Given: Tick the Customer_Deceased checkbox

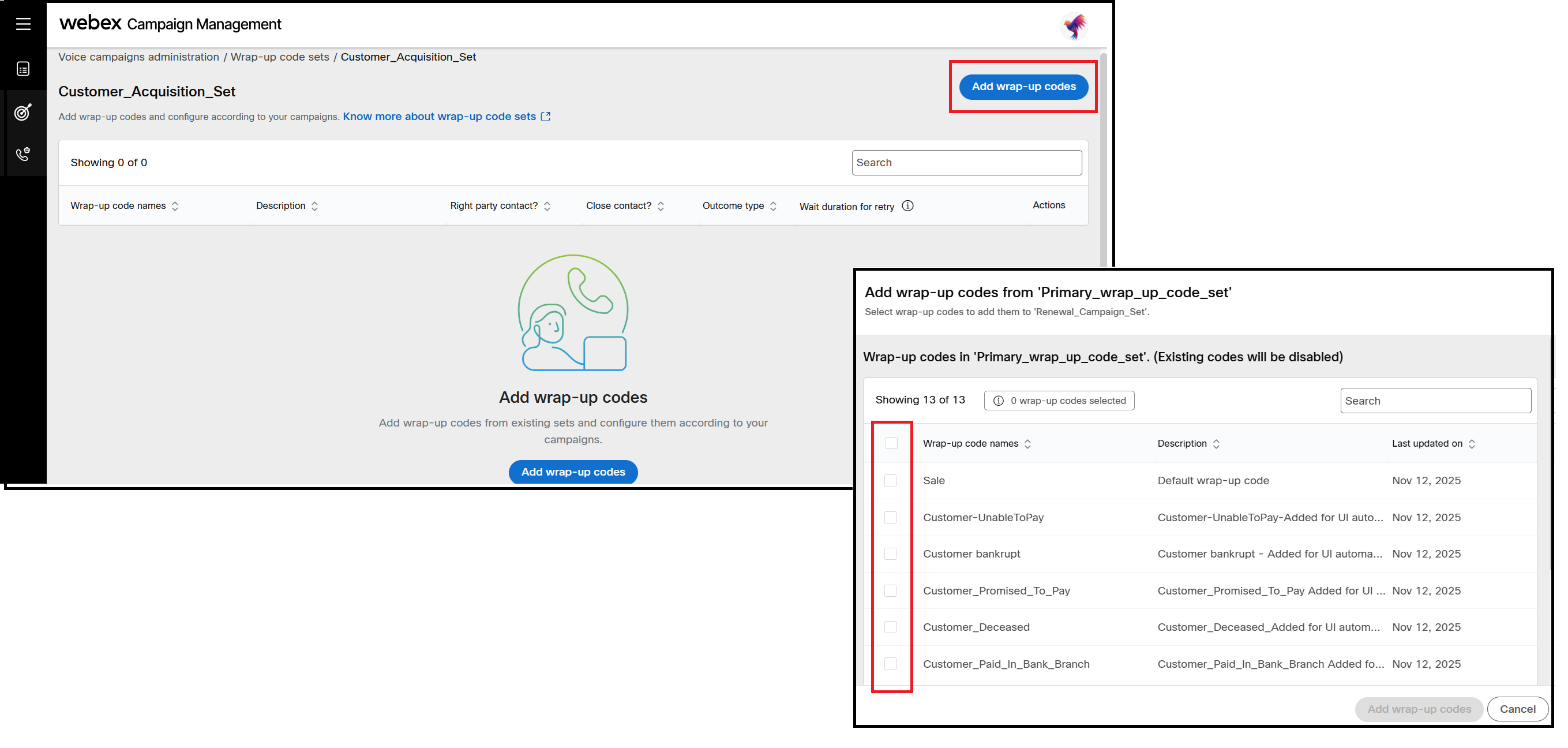Looking at the screenshot, I should [x=891, y=627].
